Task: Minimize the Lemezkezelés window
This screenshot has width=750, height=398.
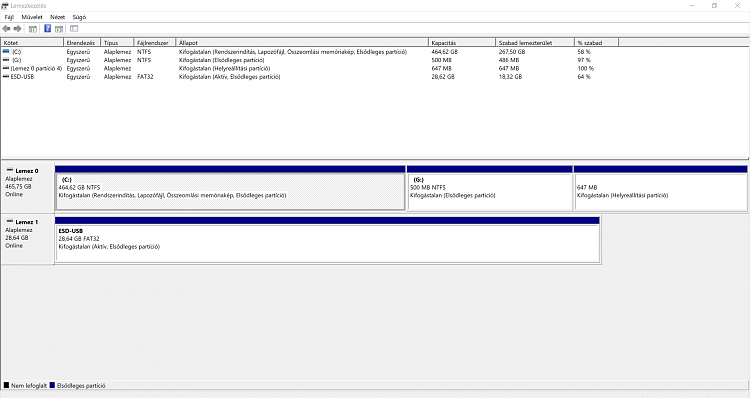Action: [x=692, y=6]
